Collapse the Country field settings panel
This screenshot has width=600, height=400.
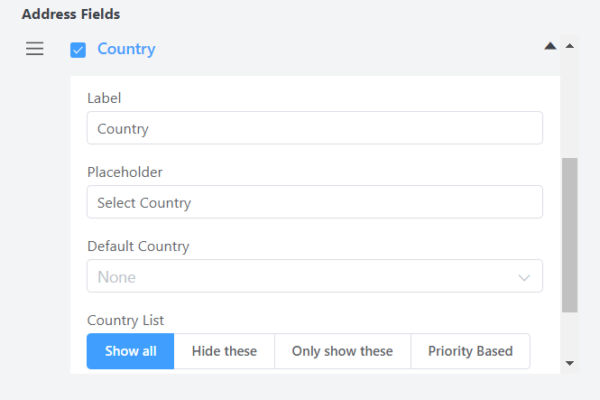coord(549,46)
